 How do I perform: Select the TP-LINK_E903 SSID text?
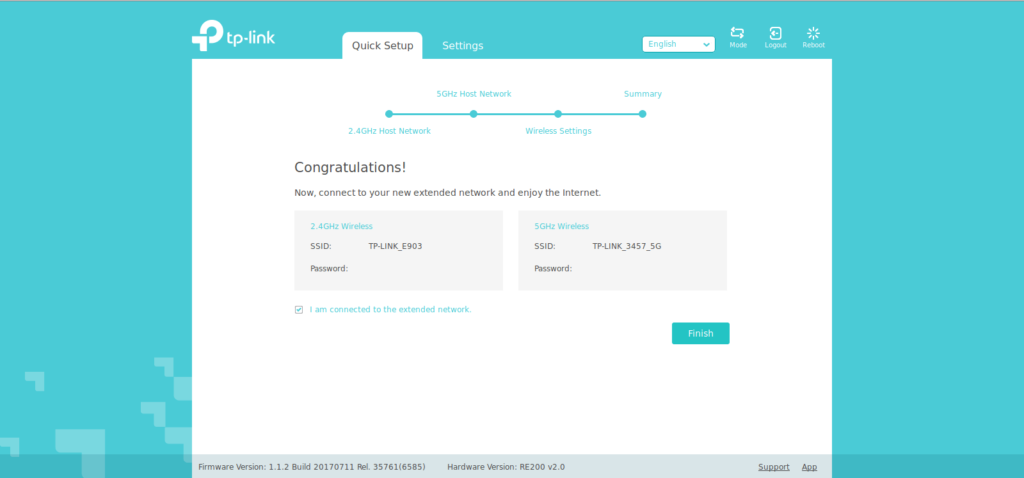tap(395, 246)
